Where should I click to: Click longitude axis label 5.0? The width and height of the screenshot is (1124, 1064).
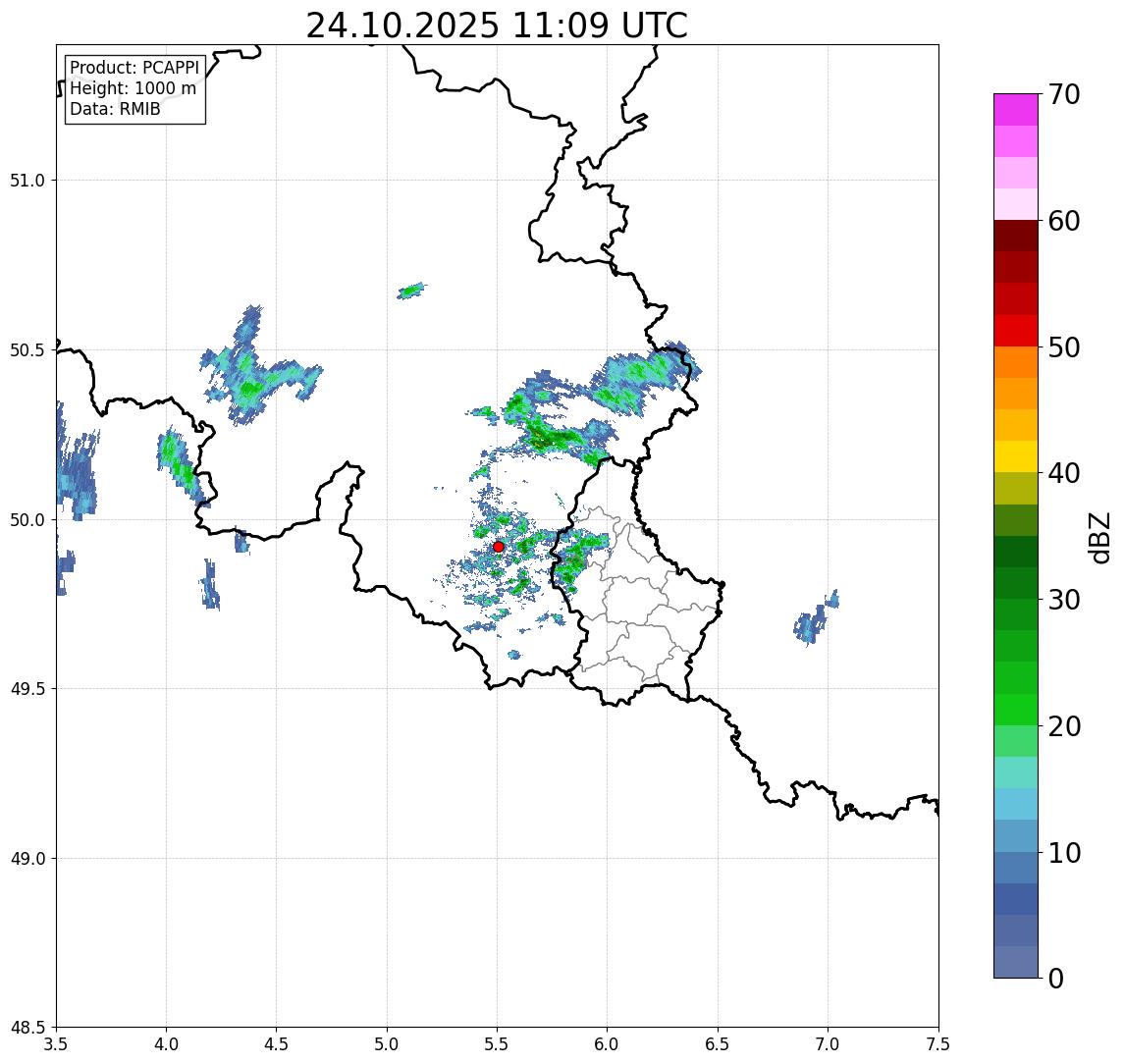tap(387, 1044)
